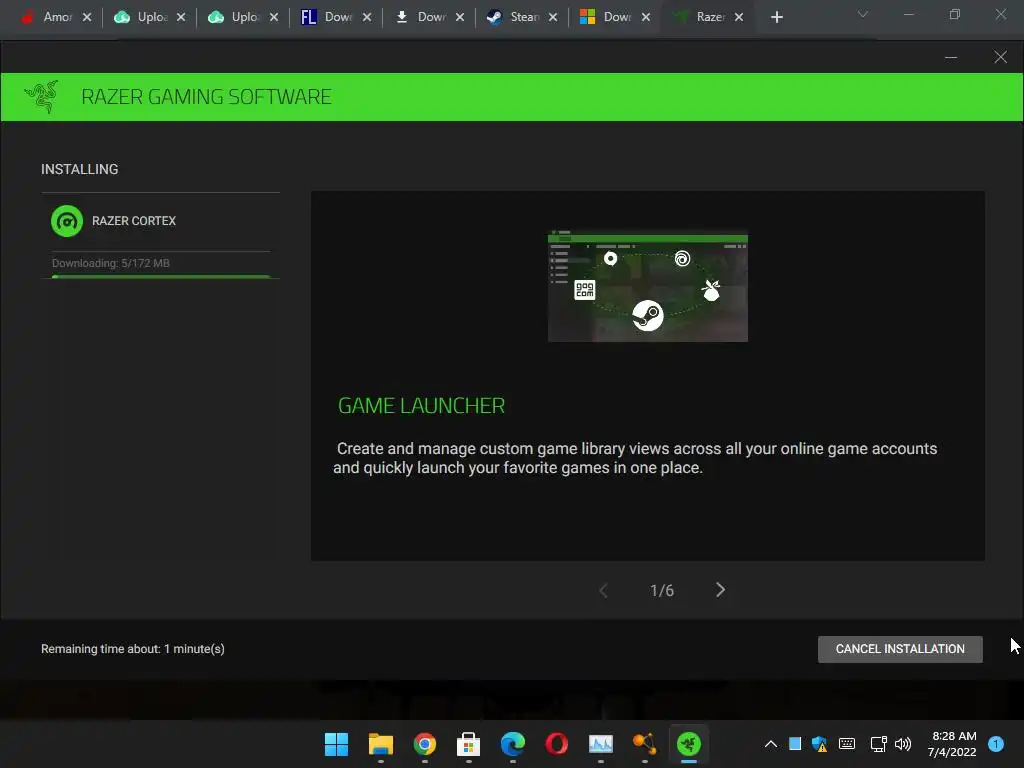Open Windows Security tray icon
The width and height of the screenshot is (1024, 768).
[820, 744]
